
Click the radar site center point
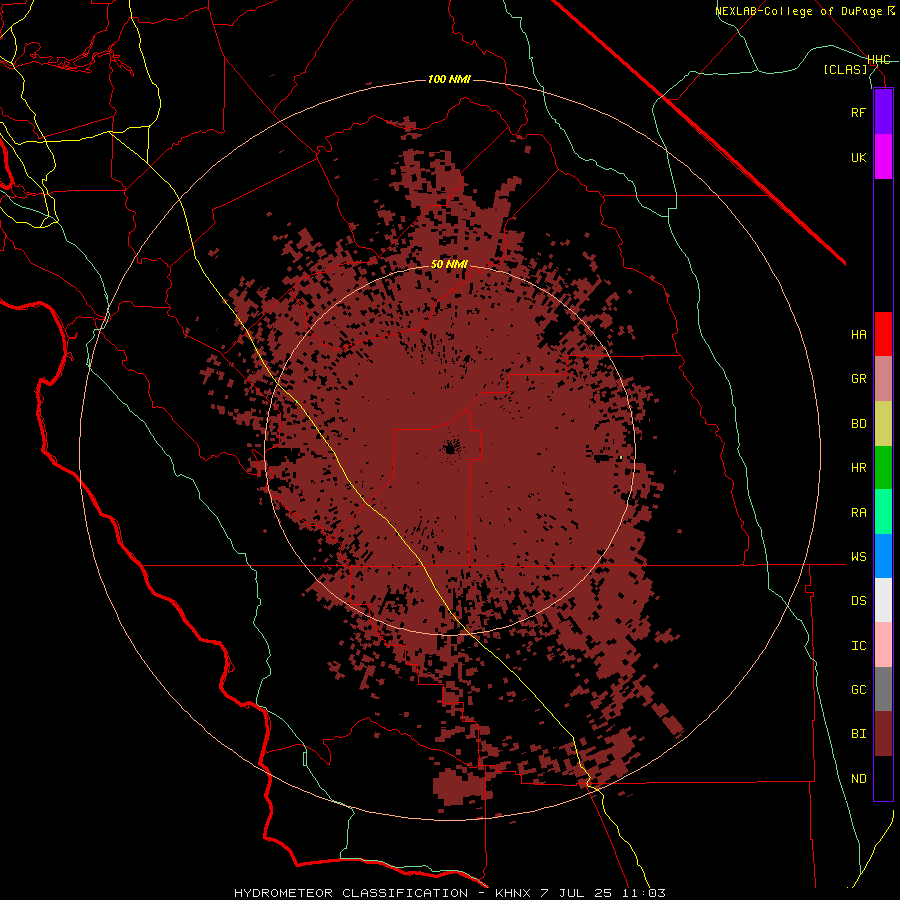(450, 448)
